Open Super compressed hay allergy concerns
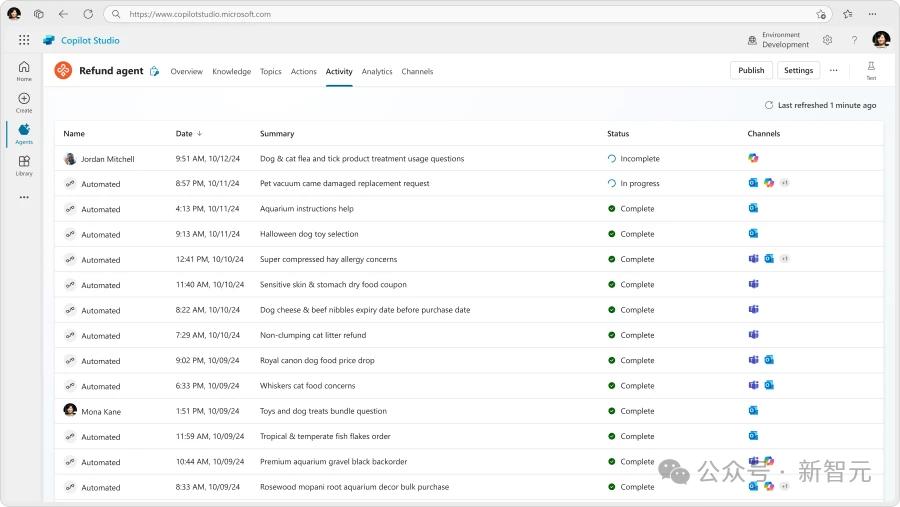Screen dimensions: 900x507 point(328,259)
